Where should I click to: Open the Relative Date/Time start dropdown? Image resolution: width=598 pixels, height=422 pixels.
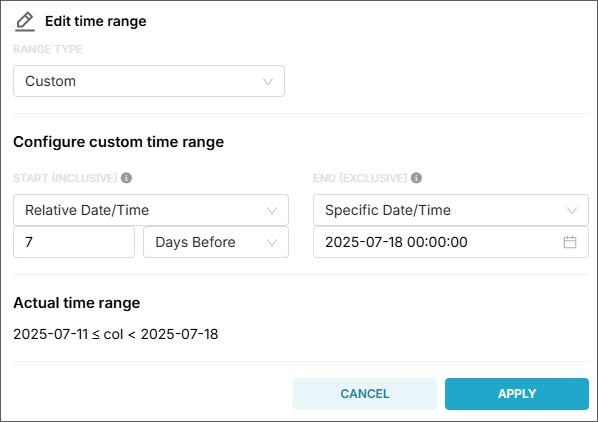click(x=151, y=210)
